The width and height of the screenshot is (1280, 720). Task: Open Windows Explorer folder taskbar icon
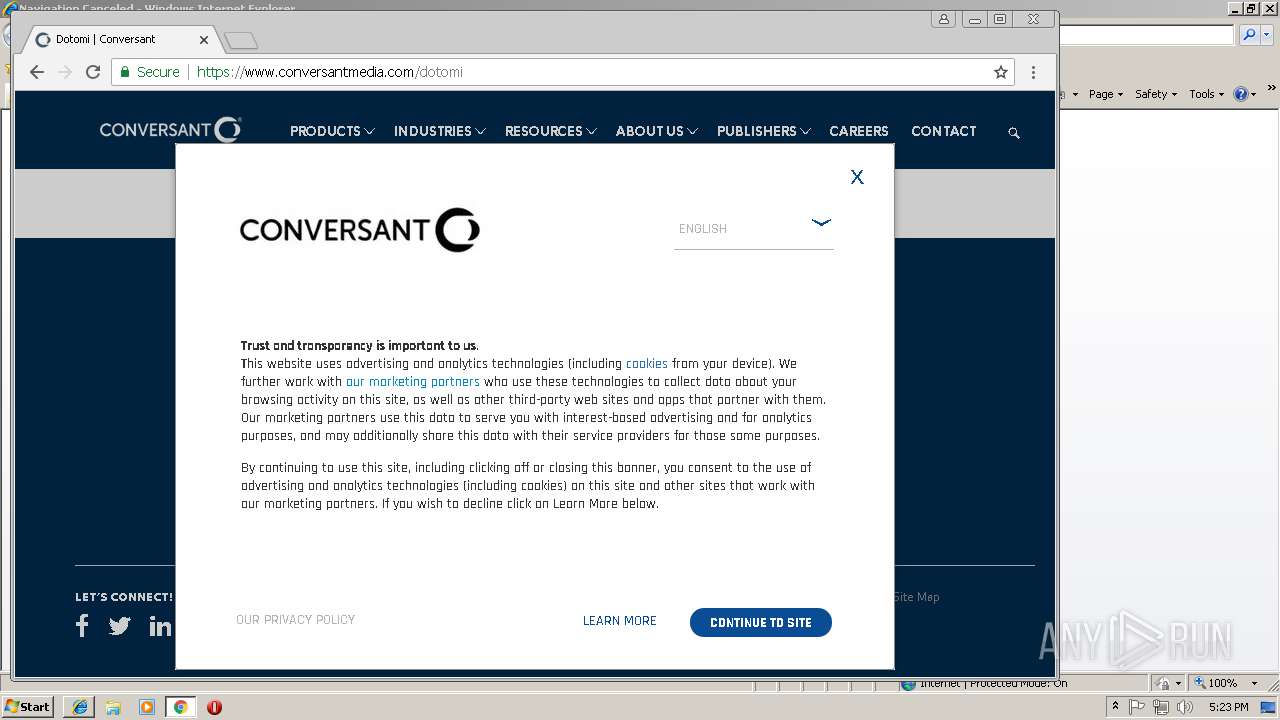(x=113, y=707)
